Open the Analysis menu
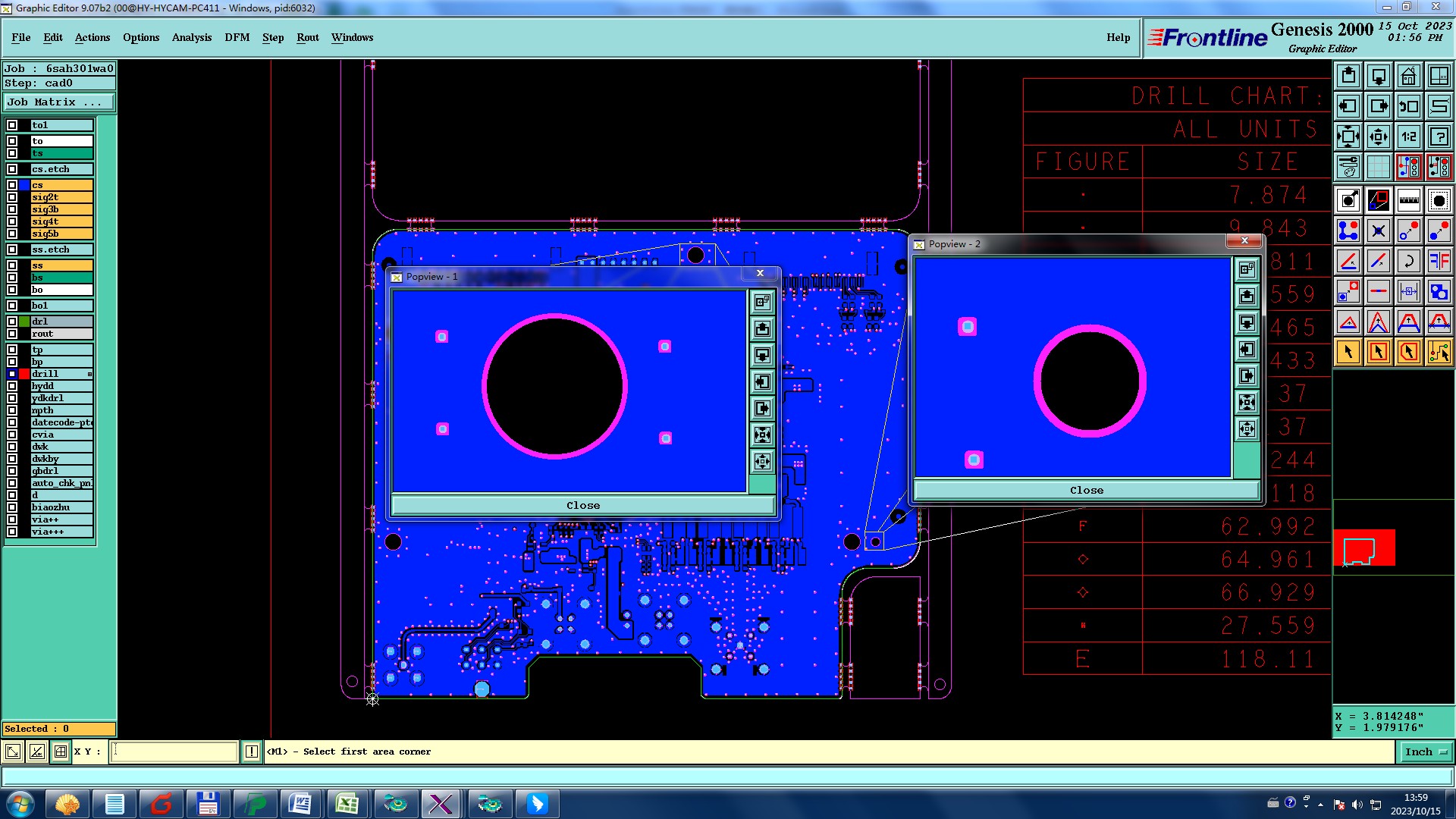Image resolution: width=1456 pixels, height=819 pixels. (x=191, y=37)
